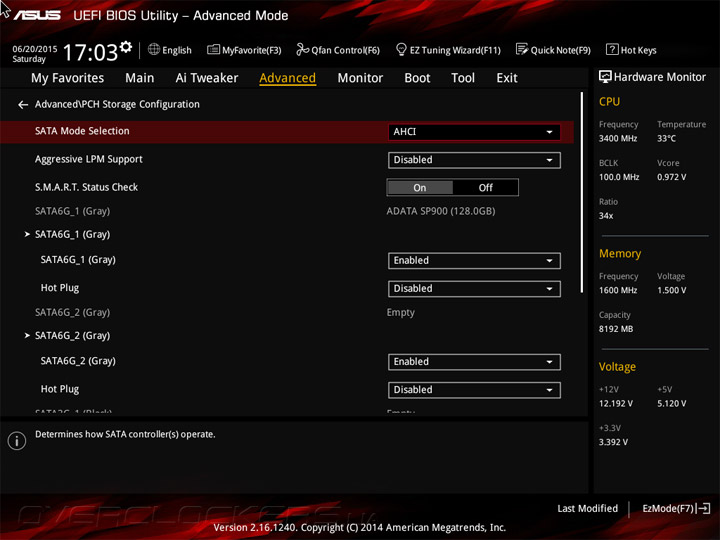The image size is (720, 540).
Task: Switch to EzMode(F7)
Action: (668, 508)
